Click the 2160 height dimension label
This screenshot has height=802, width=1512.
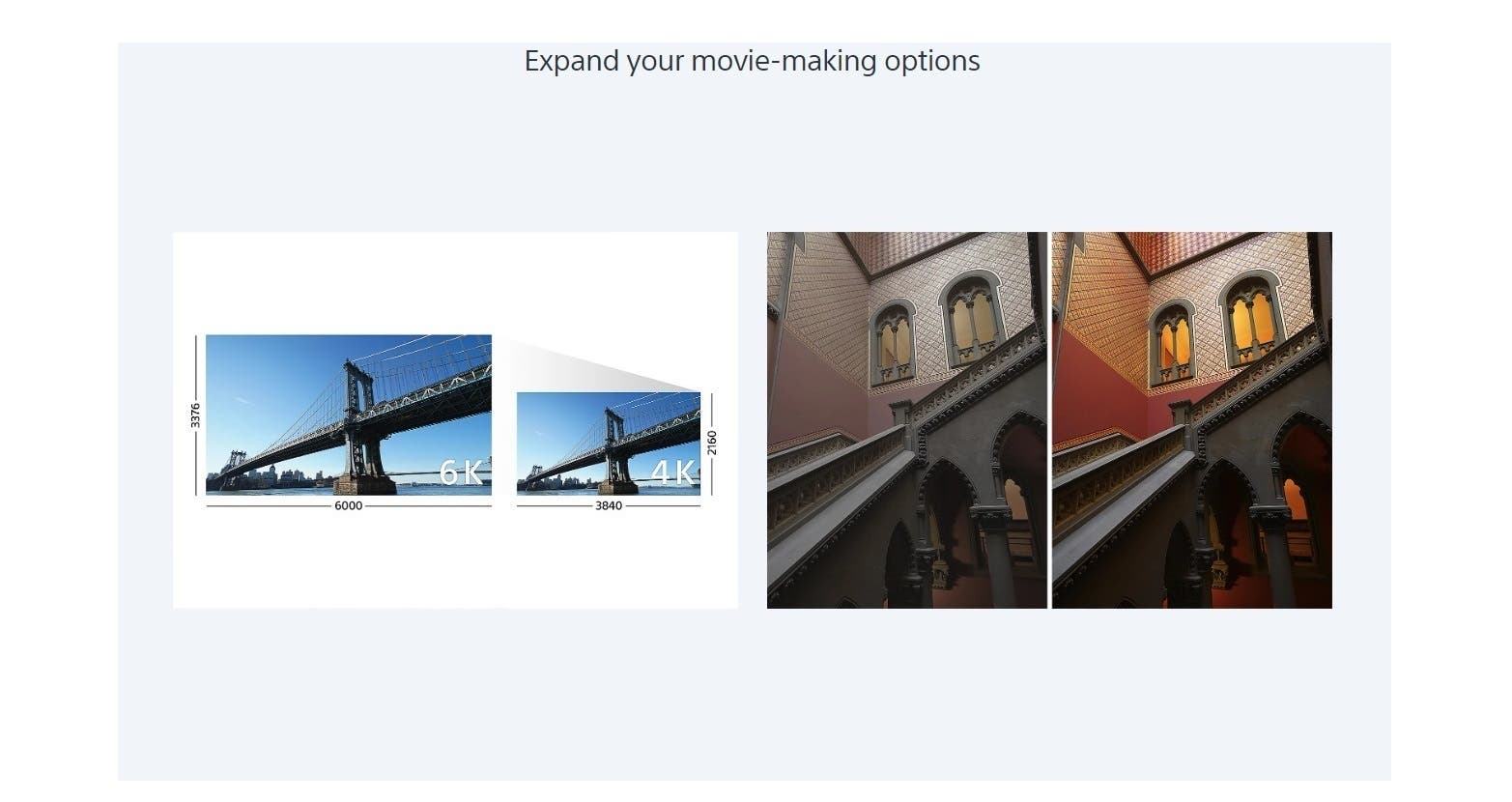[712, 444]
